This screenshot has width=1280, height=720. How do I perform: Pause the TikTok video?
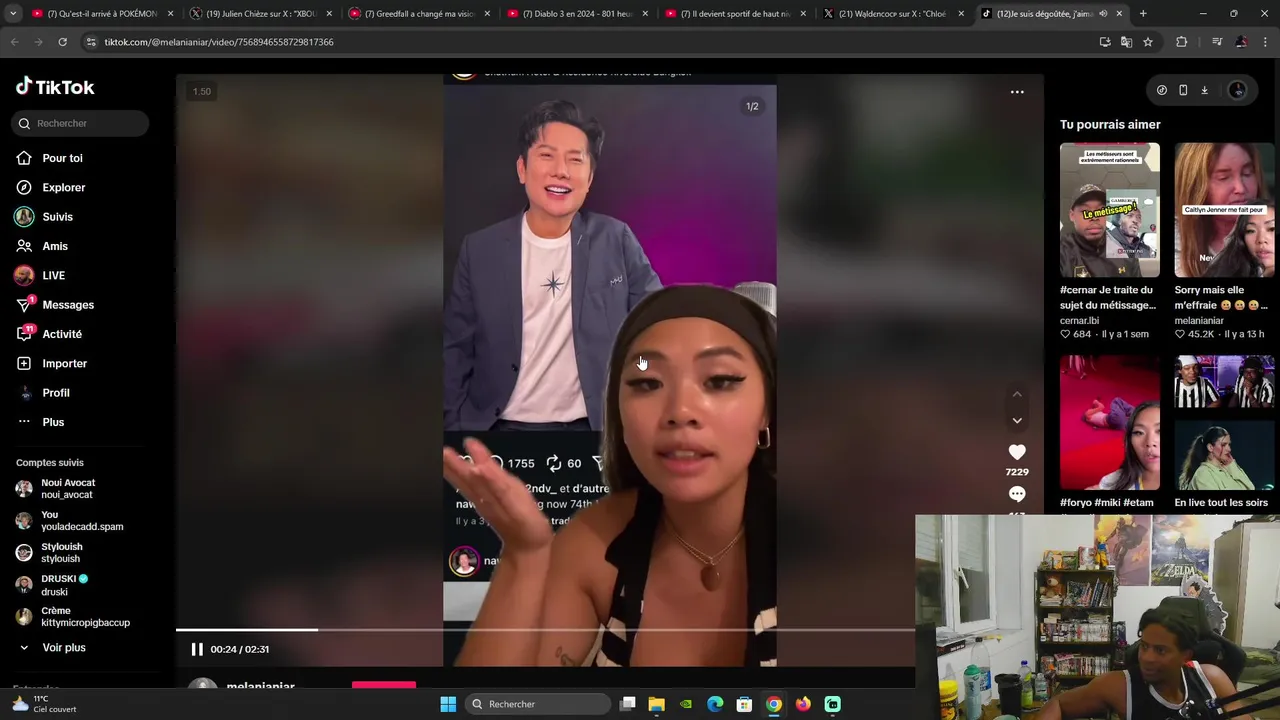tap(197, 649)
